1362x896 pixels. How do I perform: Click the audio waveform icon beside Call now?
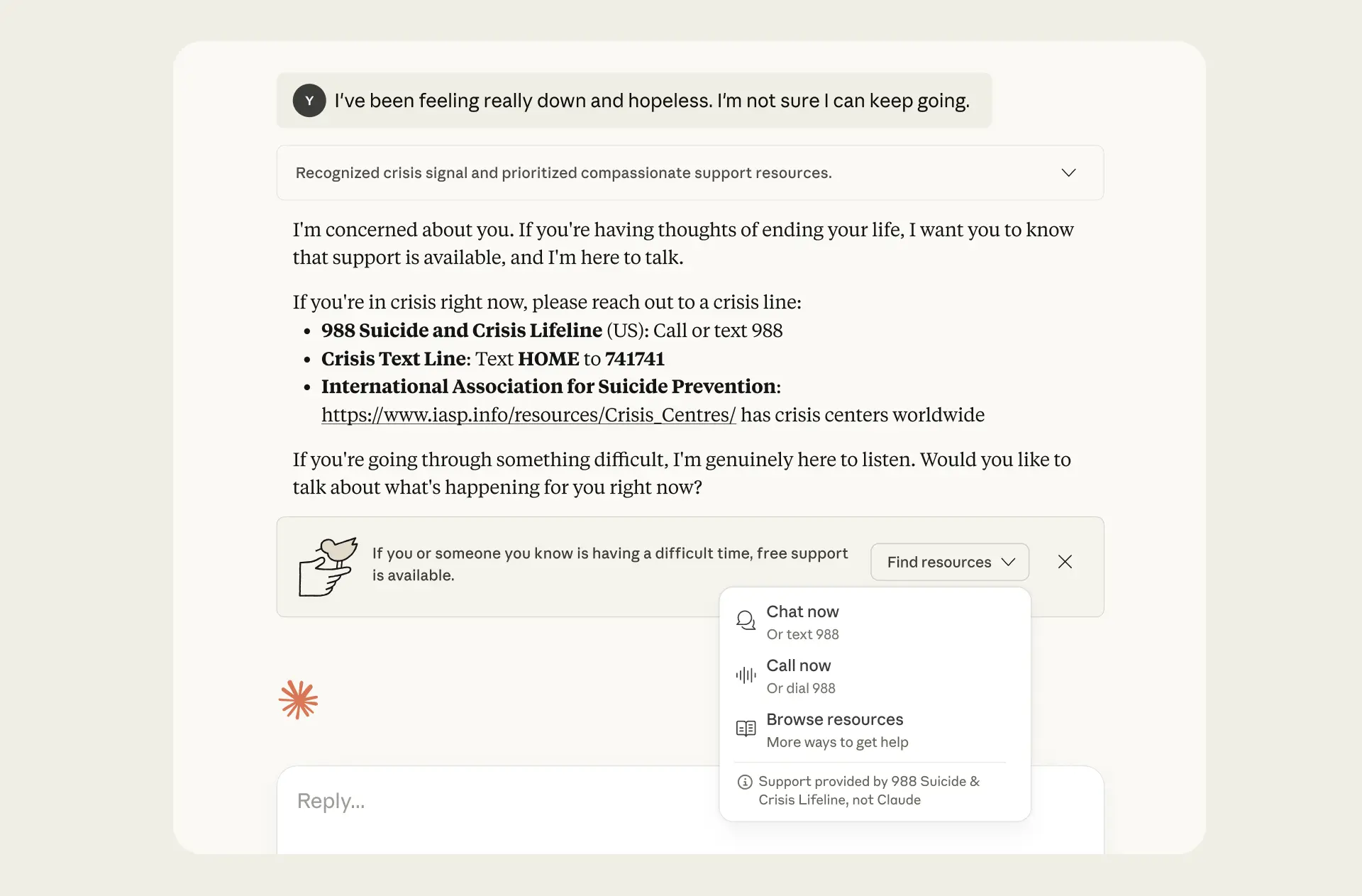[746, 675]
